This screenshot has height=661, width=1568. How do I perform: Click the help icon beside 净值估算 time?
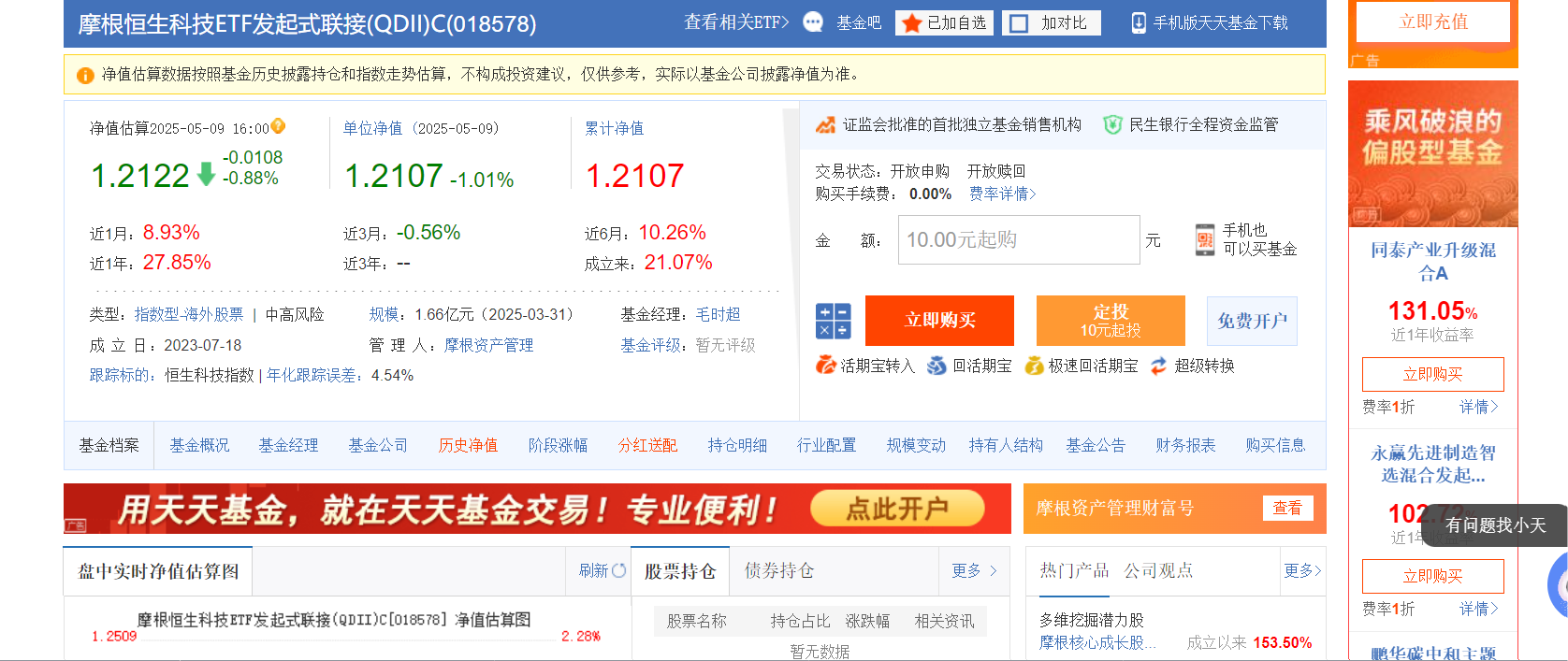click(278, 126)
